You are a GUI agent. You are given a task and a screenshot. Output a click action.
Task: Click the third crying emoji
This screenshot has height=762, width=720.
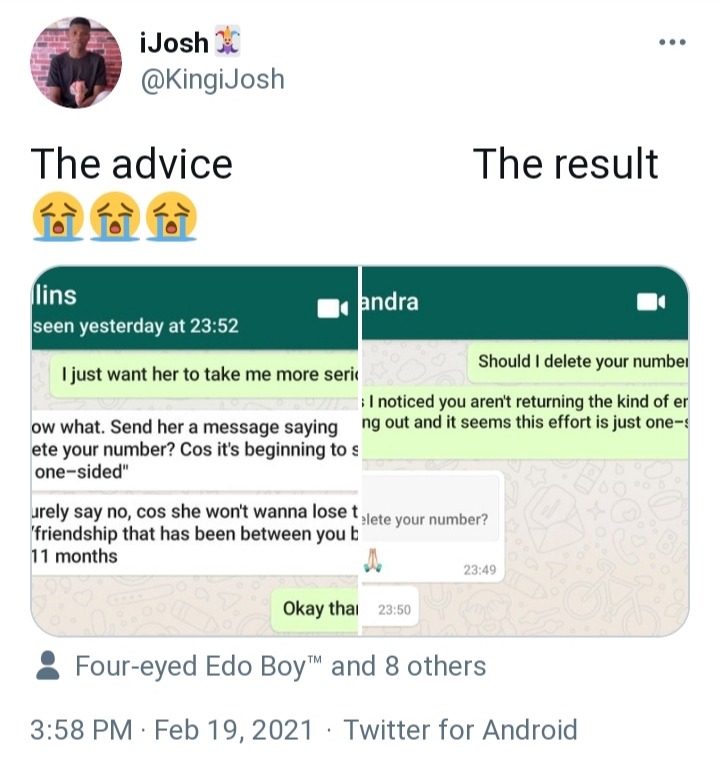point(171,216)
